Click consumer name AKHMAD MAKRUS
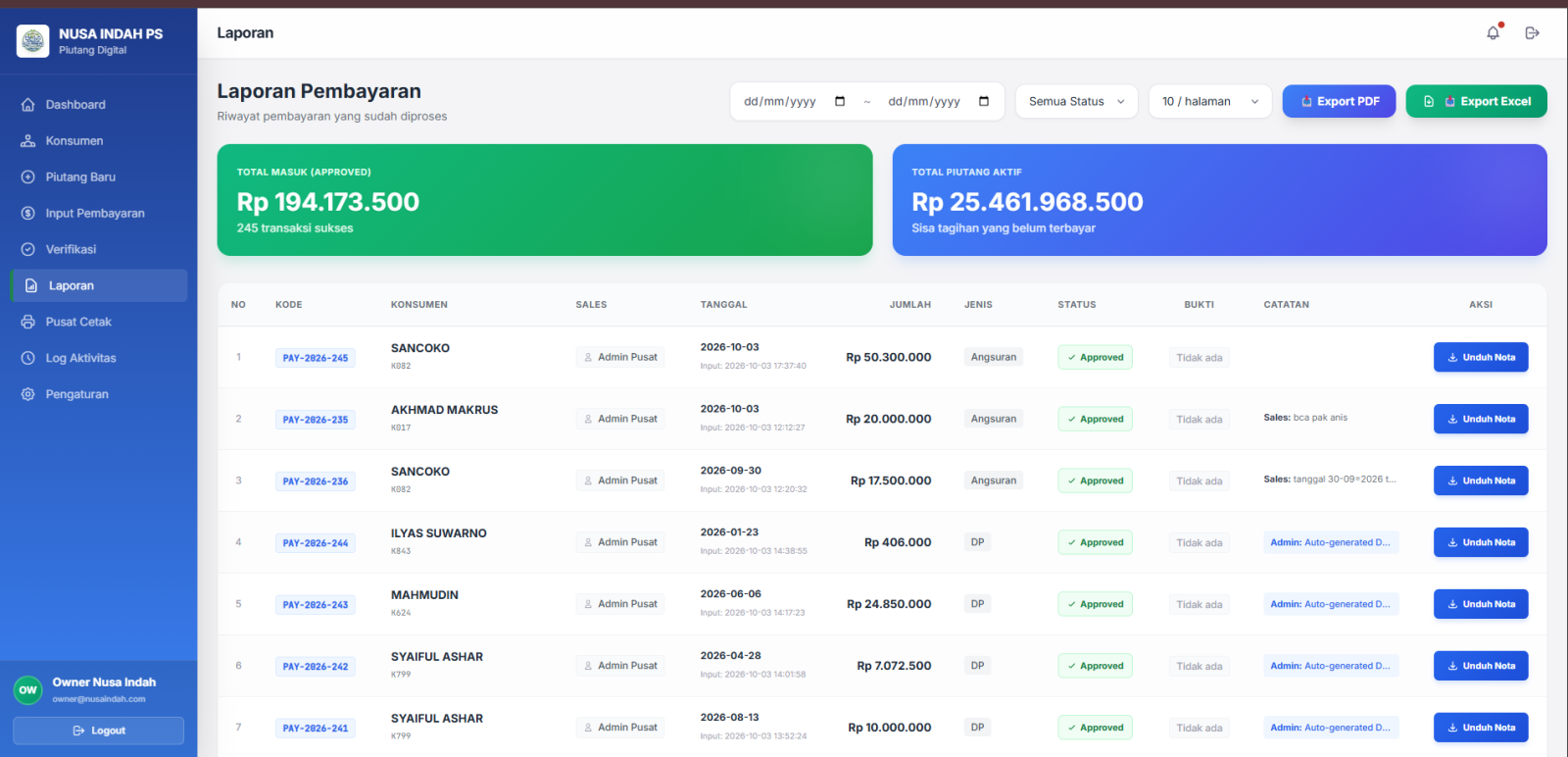This screenshot has width=1568, height=757. (444, 410)
